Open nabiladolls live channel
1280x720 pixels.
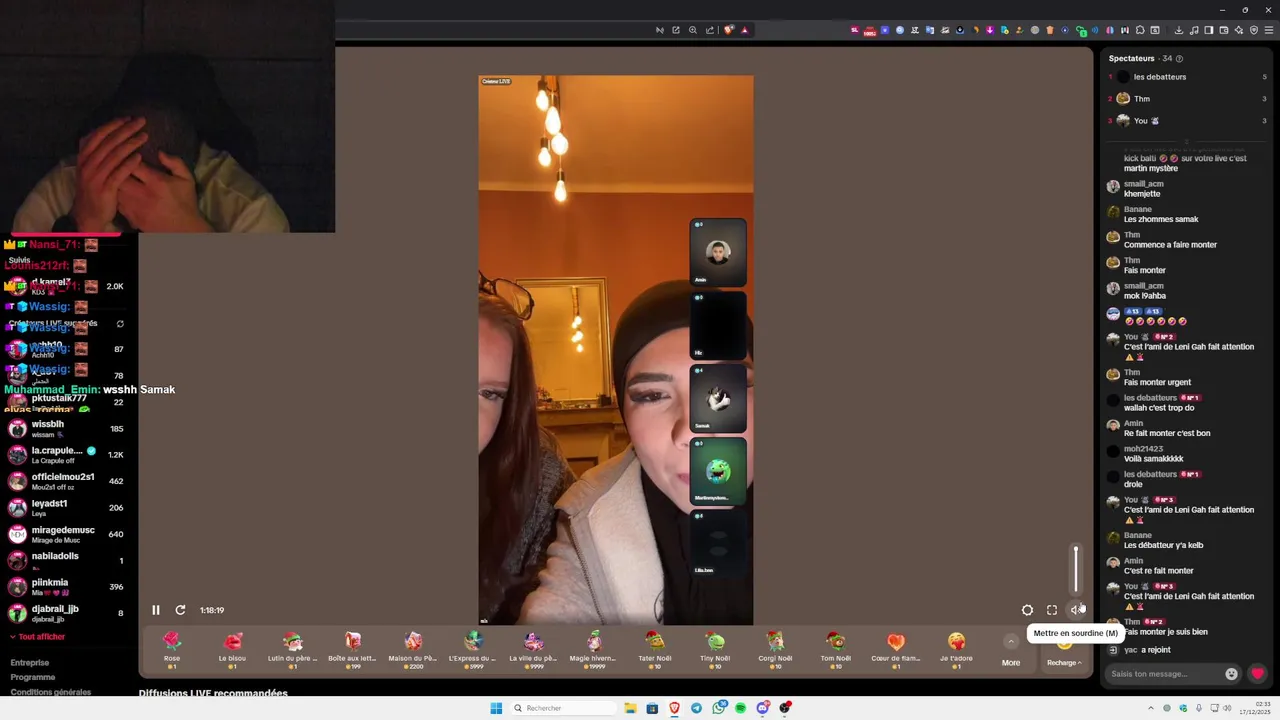tap(68, 561)
